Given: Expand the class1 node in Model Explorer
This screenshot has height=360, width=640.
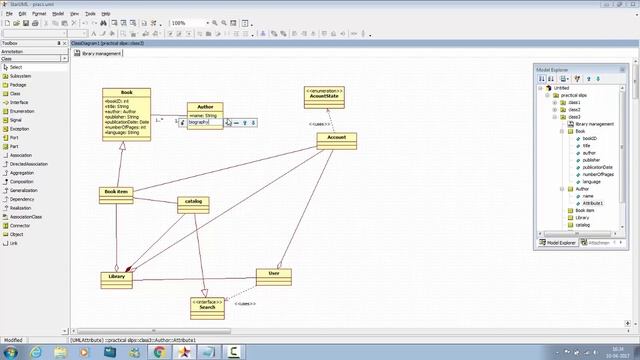Looking at the screenshot, I should (555, 102).
